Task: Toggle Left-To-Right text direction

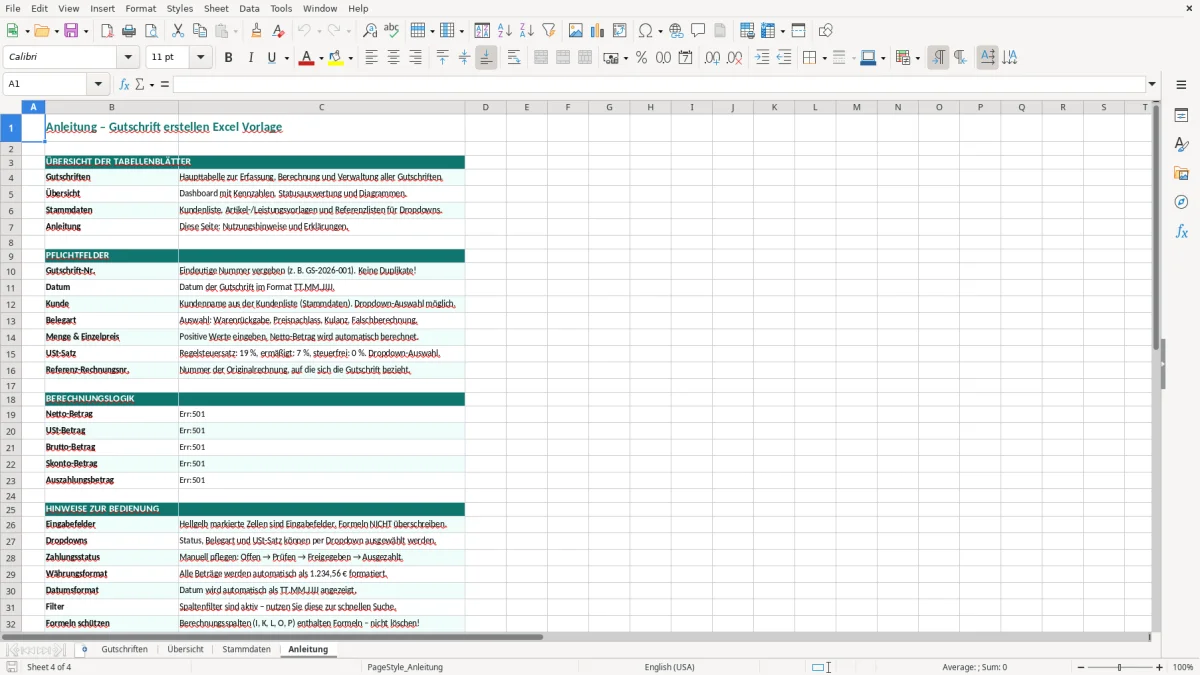Action: coord(938,58)
